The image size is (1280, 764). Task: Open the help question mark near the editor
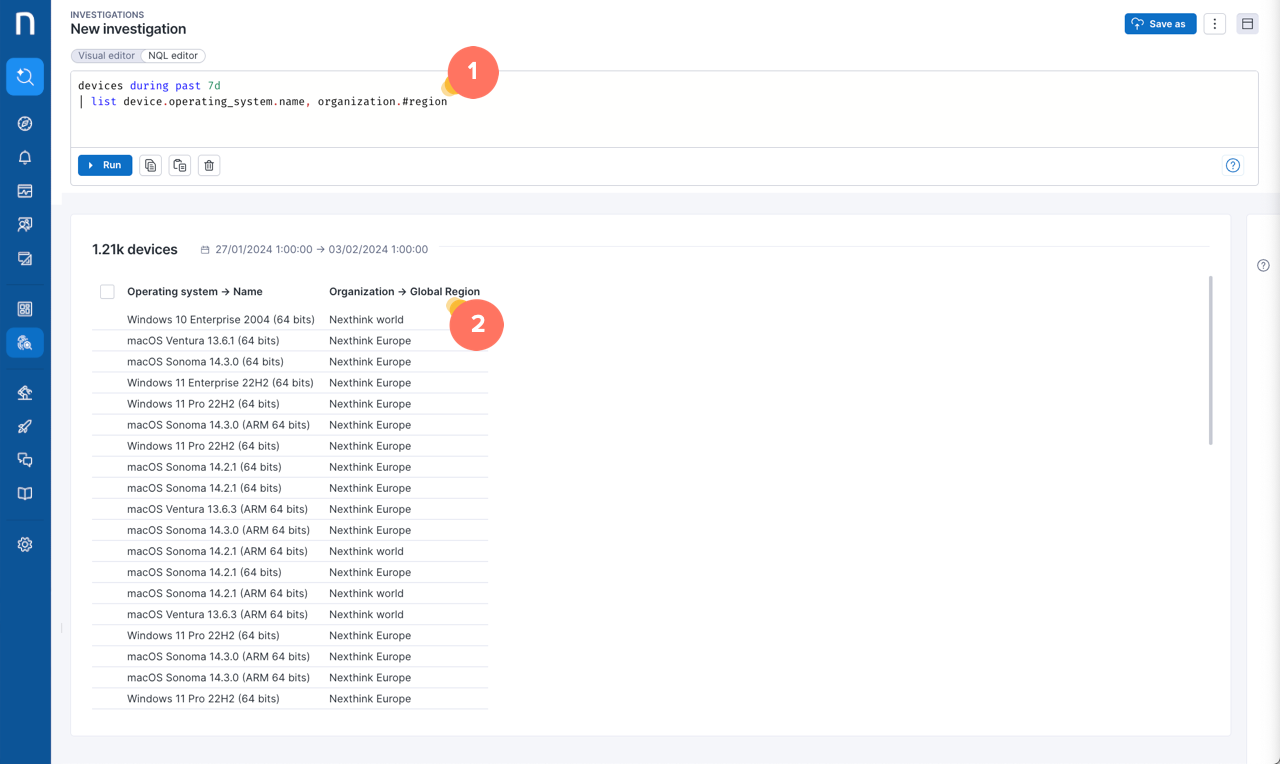click(1232, 165)
